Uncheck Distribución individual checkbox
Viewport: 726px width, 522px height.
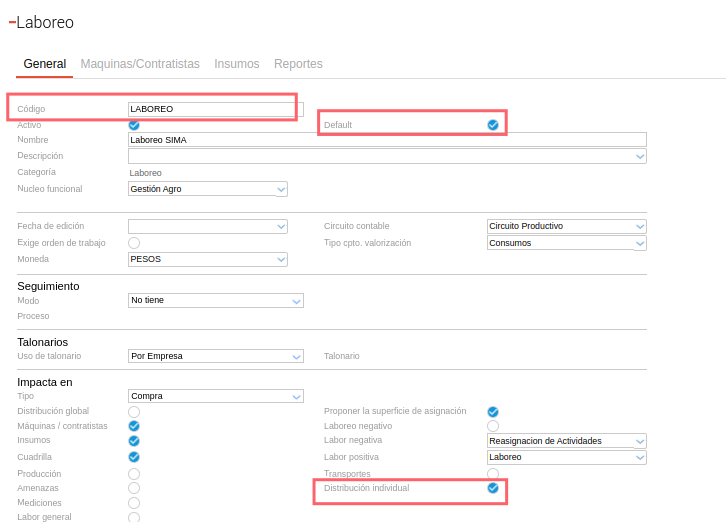point(493,488)
